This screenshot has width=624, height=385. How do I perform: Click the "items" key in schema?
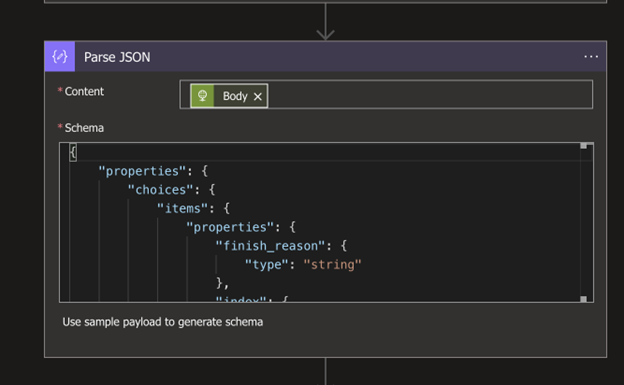[x=182, y=208]
